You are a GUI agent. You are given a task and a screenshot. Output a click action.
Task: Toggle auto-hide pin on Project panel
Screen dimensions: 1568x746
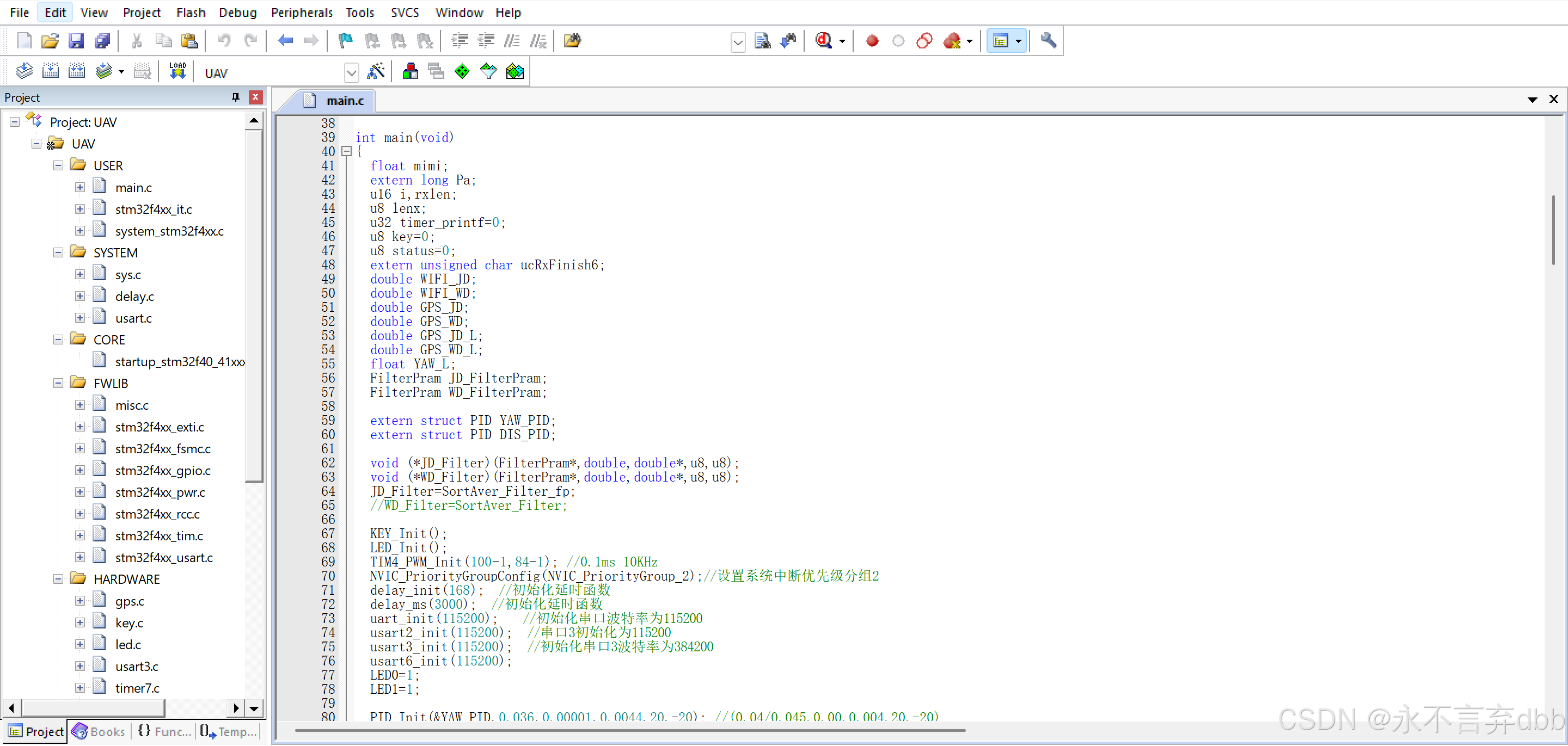tap(236, 97)
